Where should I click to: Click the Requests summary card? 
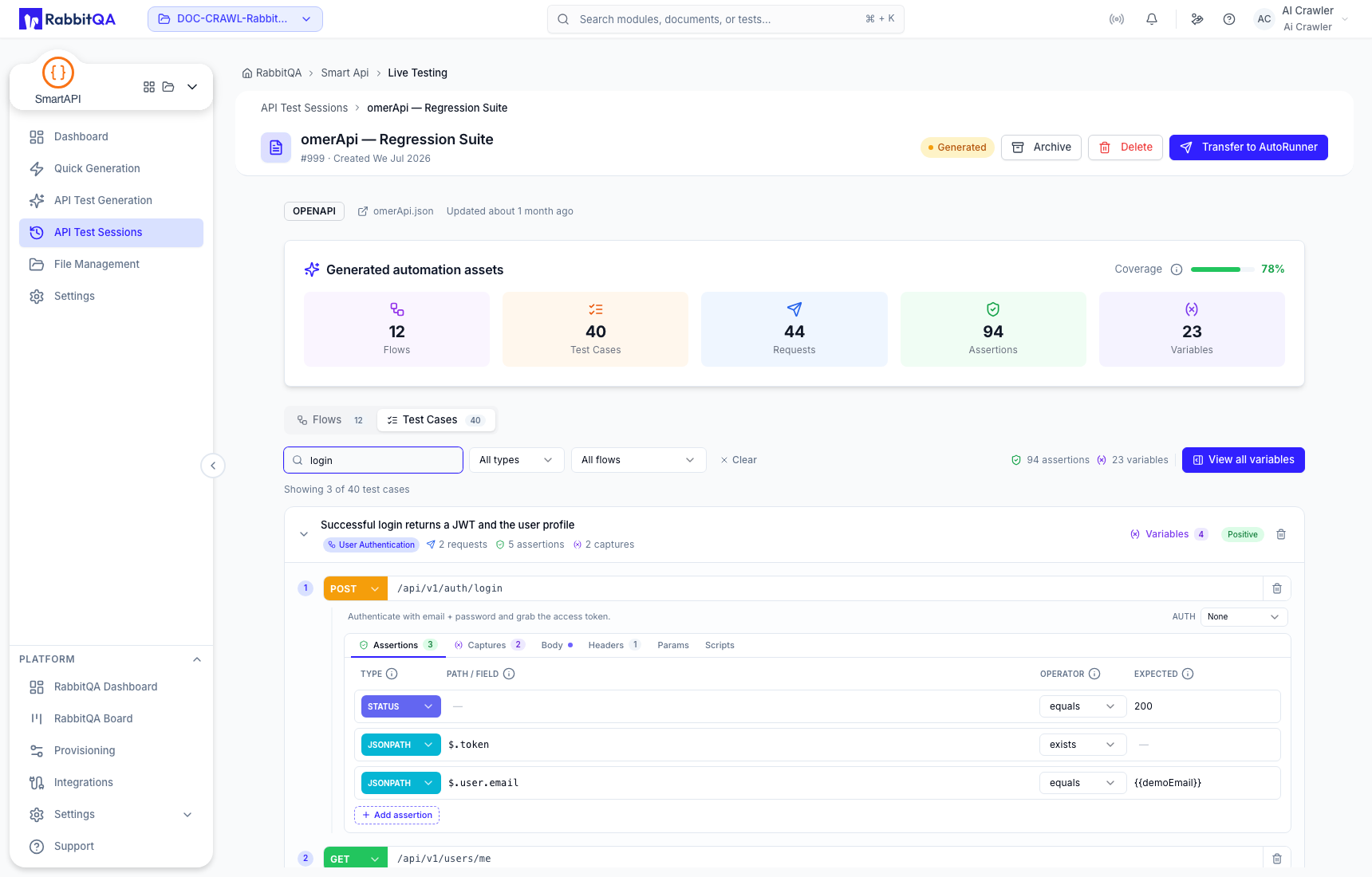tap(794, 329)
